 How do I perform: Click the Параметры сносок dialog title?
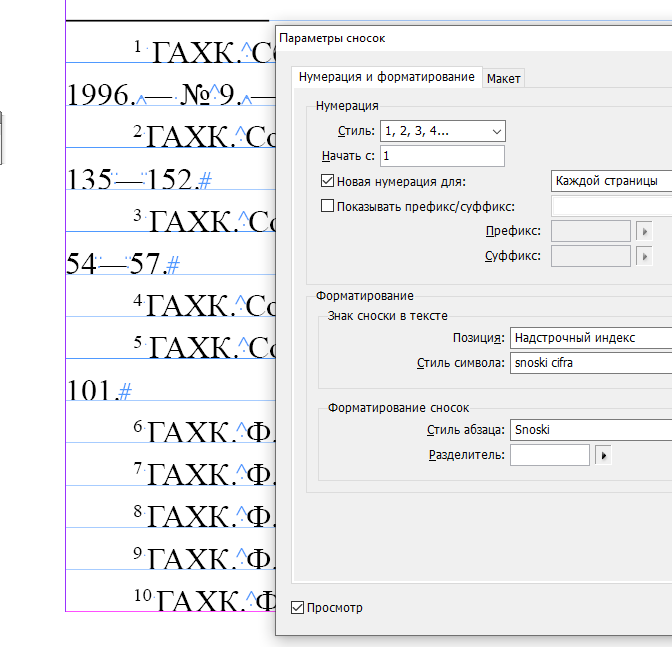tap(332, 38)
